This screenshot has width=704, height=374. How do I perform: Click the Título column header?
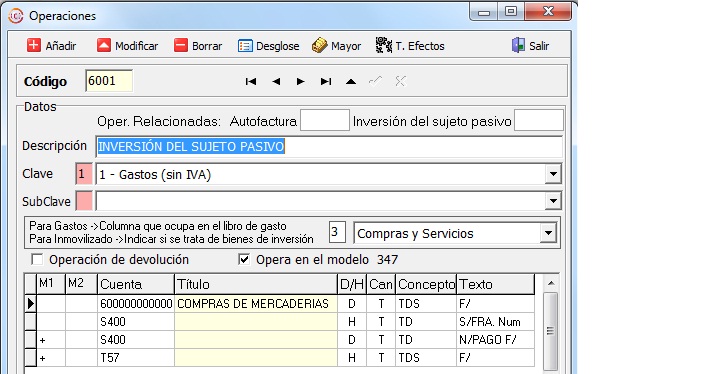click(x=255, y=284)
